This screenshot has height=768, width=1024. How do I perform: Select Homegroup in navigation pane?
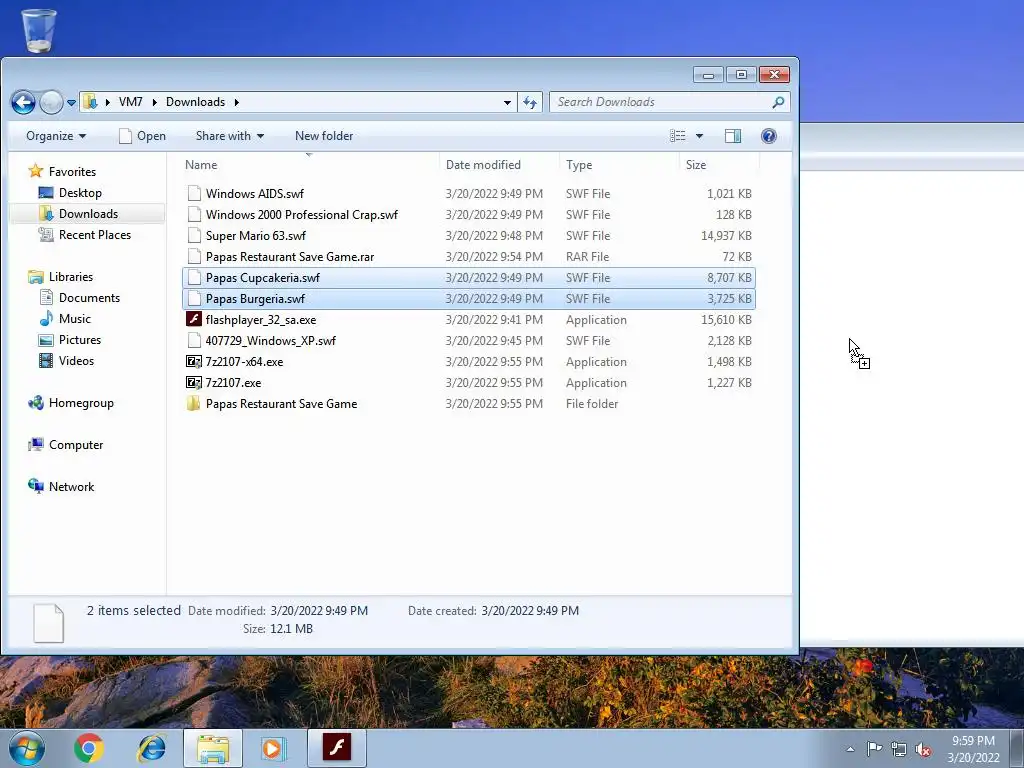click(81, 403)
